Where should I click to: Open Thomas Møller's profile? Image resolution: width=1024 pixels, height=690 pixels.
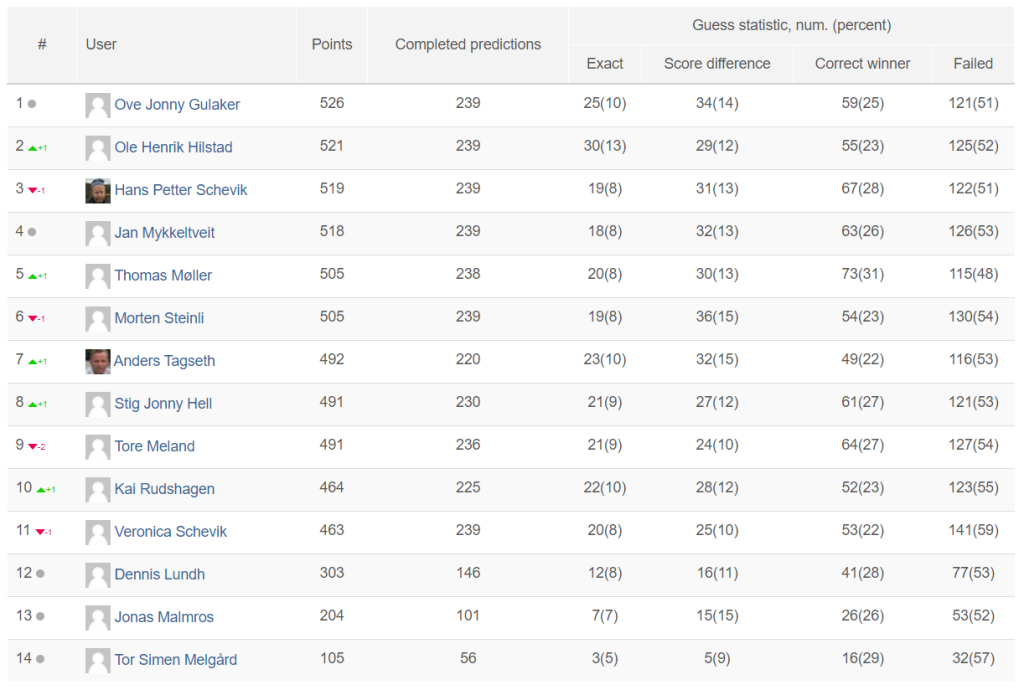coord(163,275)
